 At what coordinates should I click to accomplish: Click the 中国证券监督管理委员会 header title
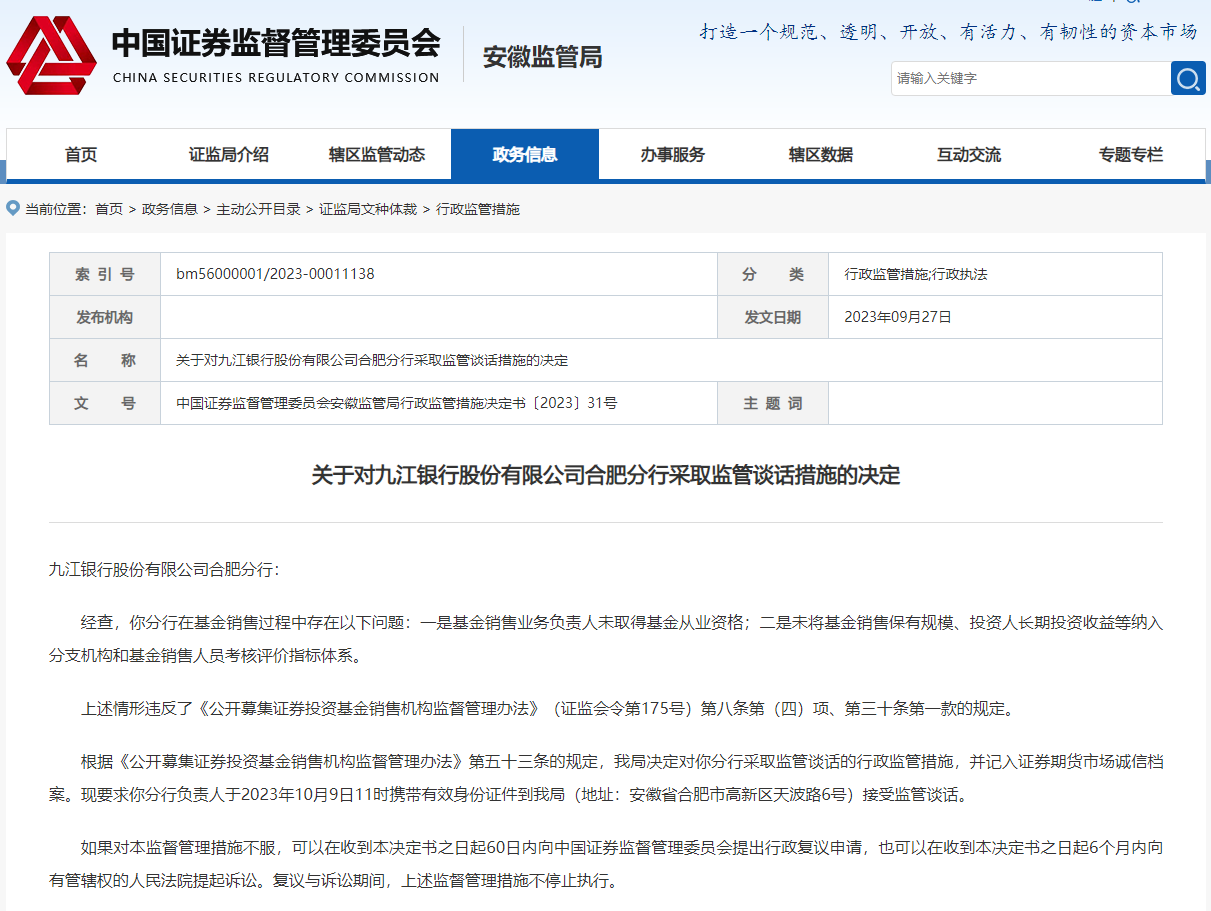275,42
